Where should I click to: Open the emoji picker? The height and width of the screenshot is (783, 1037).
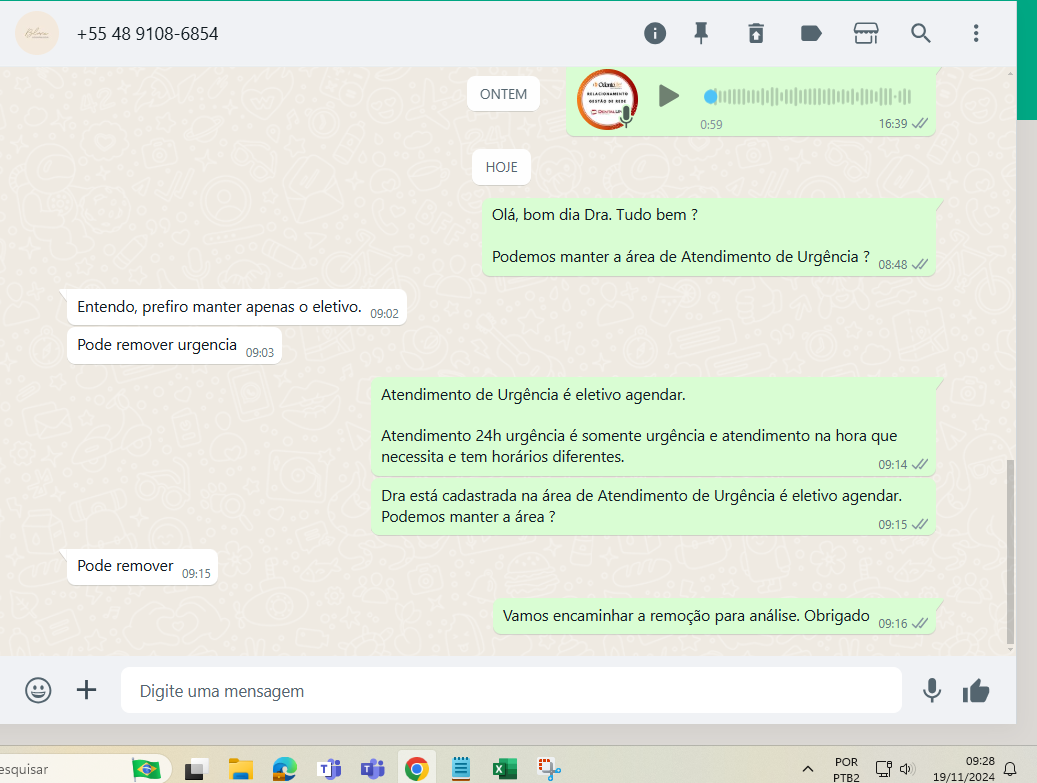(38, 690)
